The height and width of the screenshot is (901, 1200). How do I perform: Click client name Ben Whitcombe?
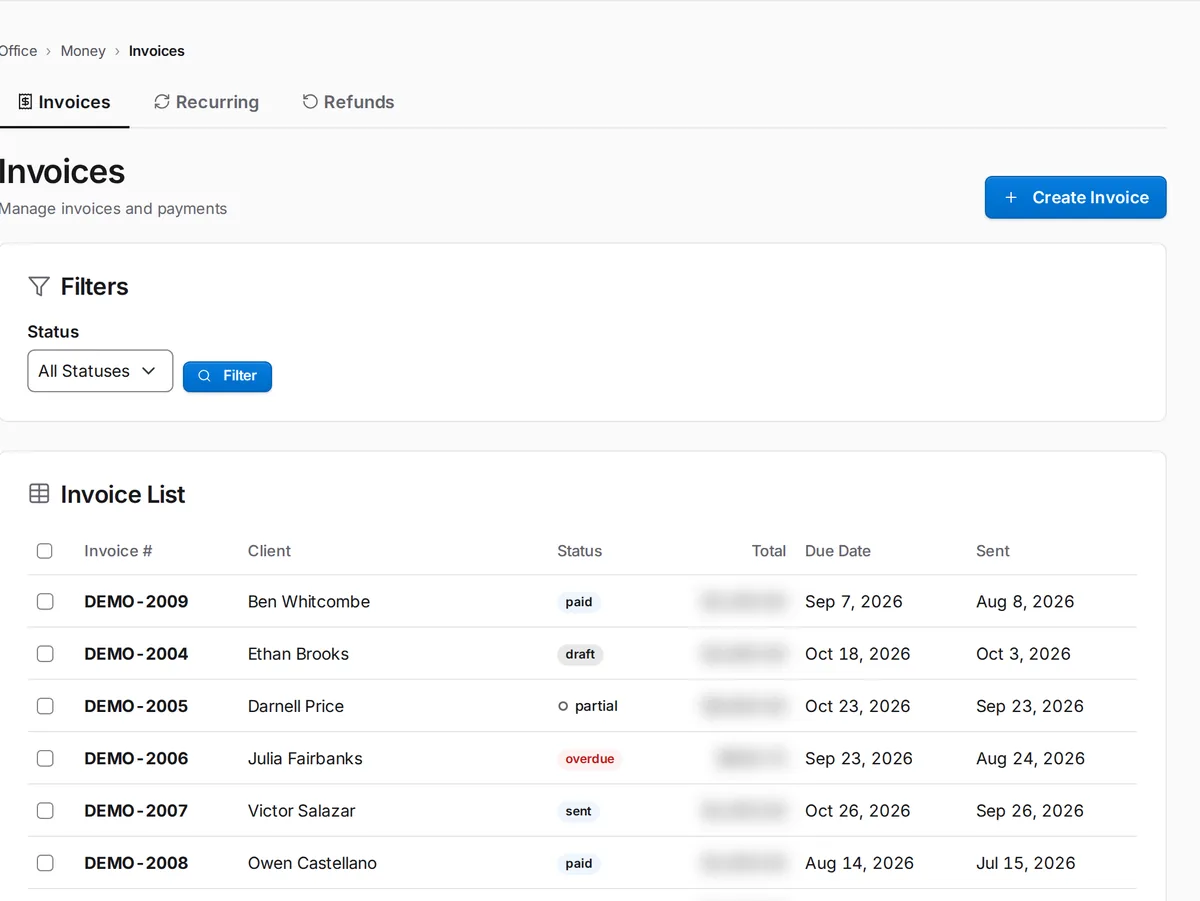point(309,602)
